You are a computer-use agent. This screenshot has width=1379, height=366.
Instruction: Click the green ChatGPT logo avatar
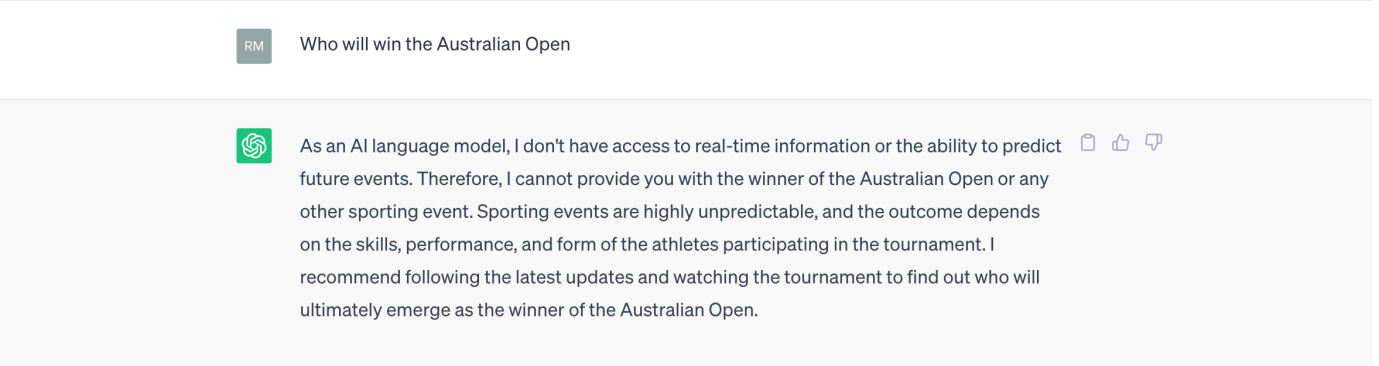(x=254, y=146)
